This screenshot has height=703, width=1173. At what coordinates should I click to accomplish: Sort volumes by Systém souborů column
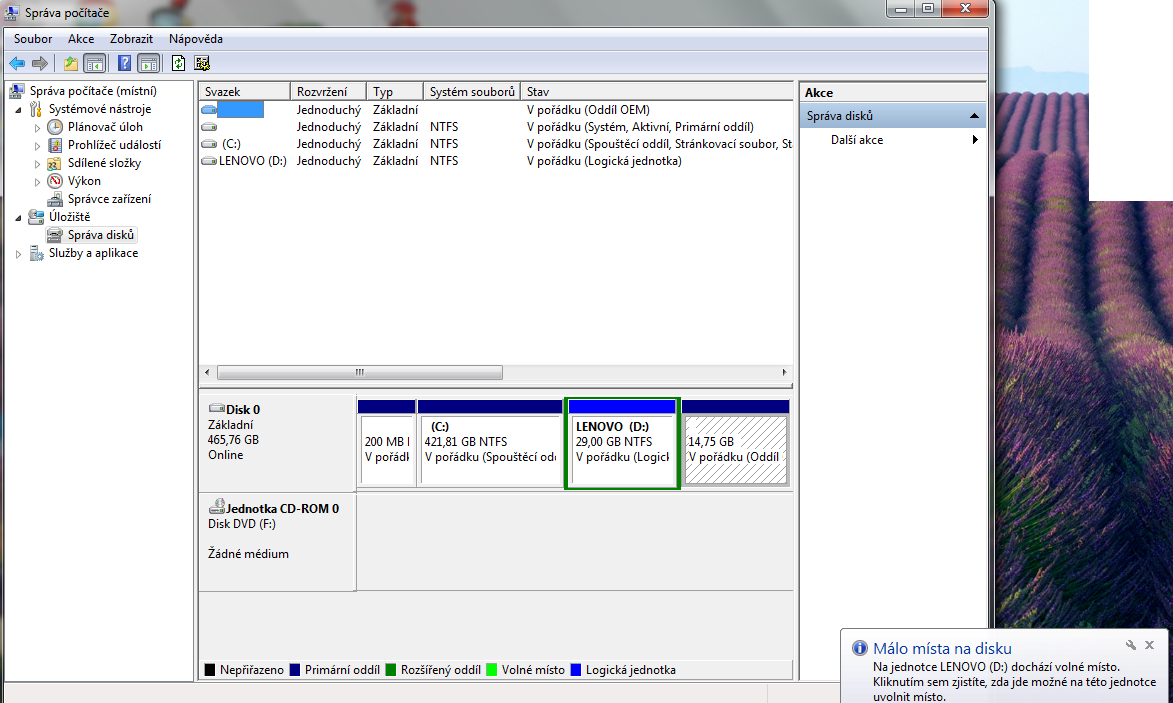coord(471,92)
